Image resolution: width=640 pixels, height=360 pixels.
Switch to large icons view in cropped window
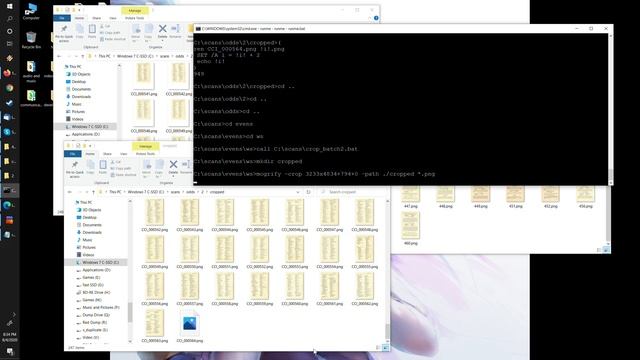click(385, 347)
